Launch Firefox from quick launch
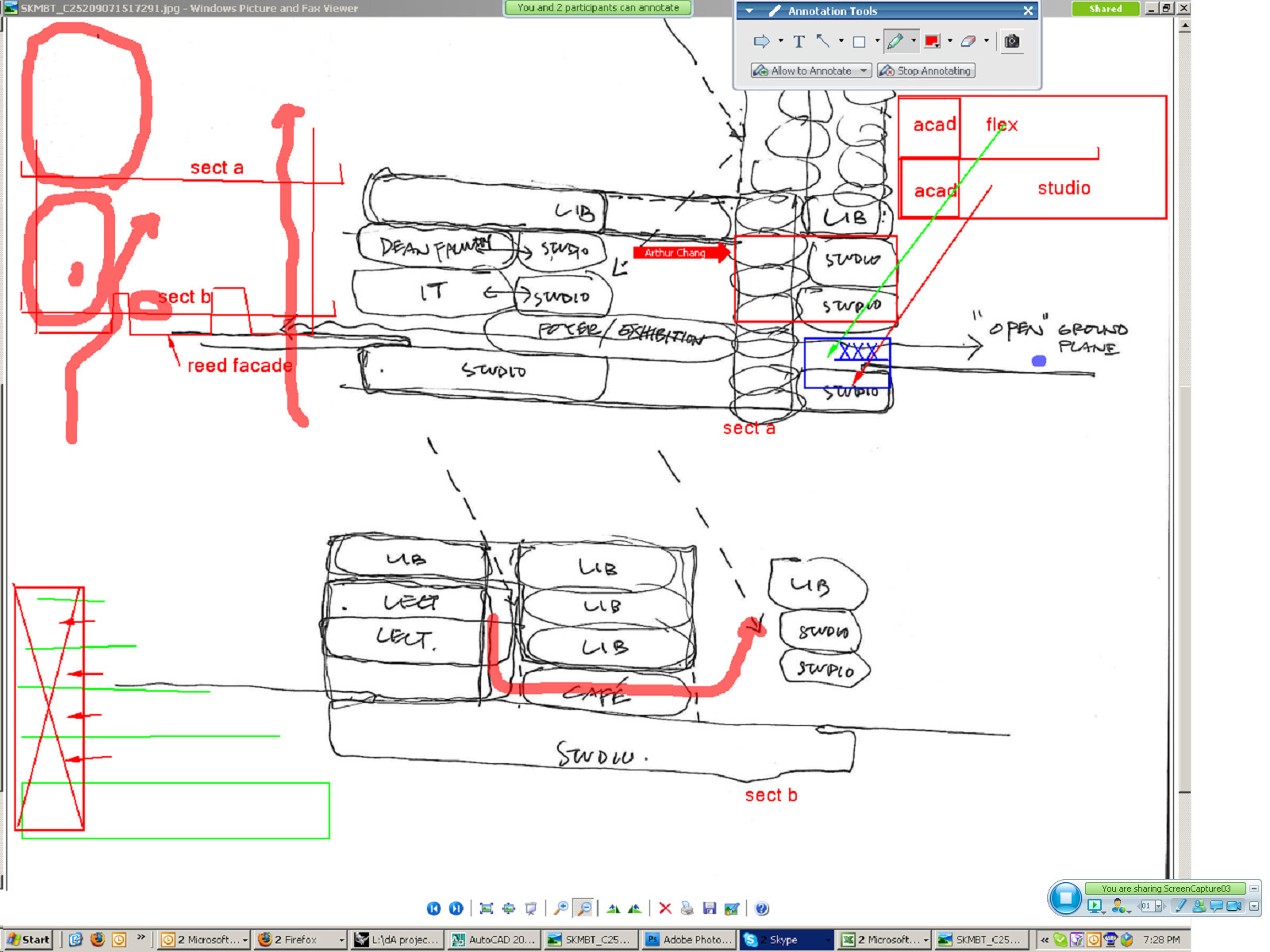Image resolution: width=1270 pixels, height=952 pixels. coord(97,939)
